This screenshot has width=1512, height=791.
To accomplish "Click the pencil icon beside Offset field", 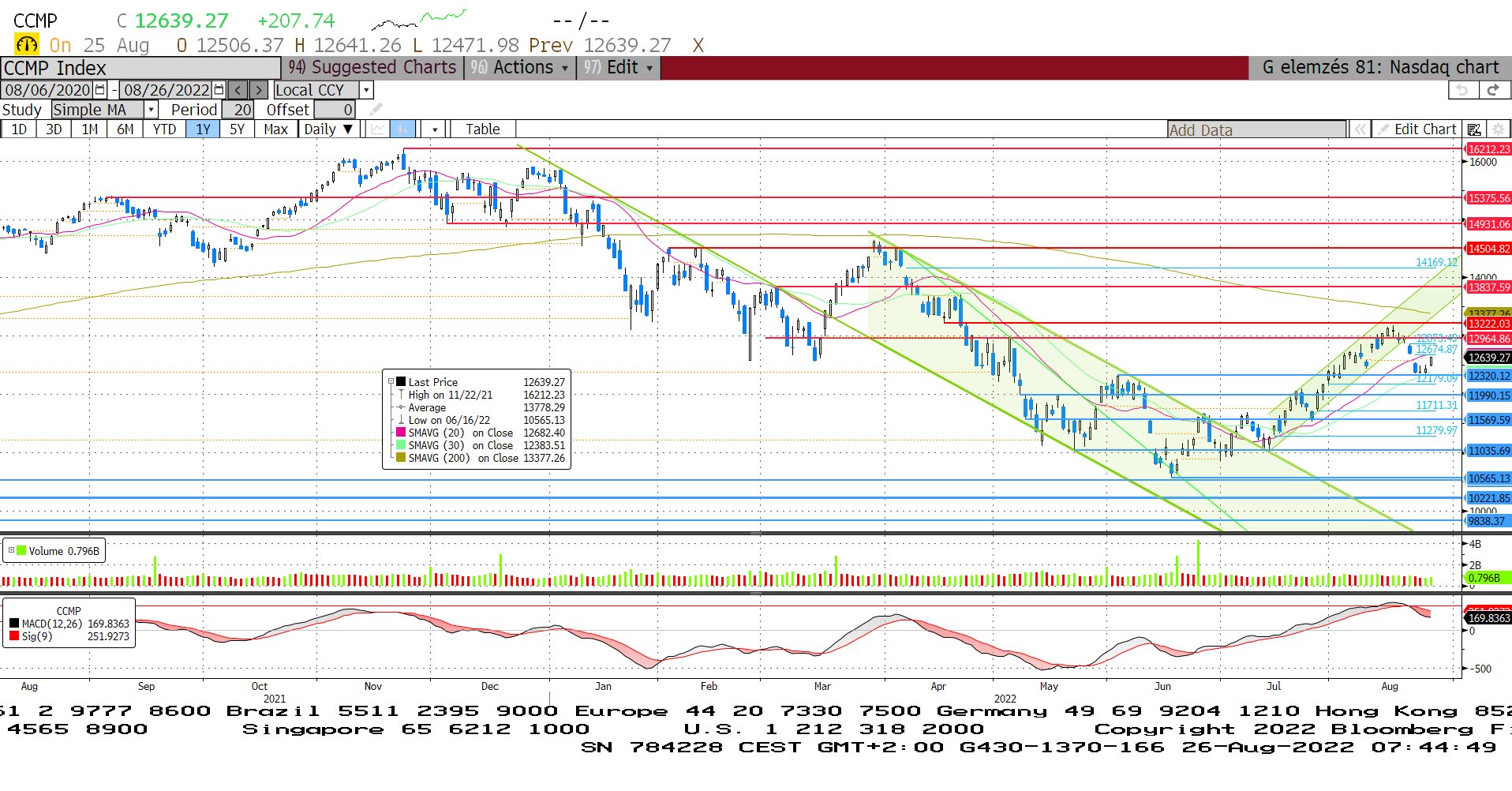I will (376, 110).
